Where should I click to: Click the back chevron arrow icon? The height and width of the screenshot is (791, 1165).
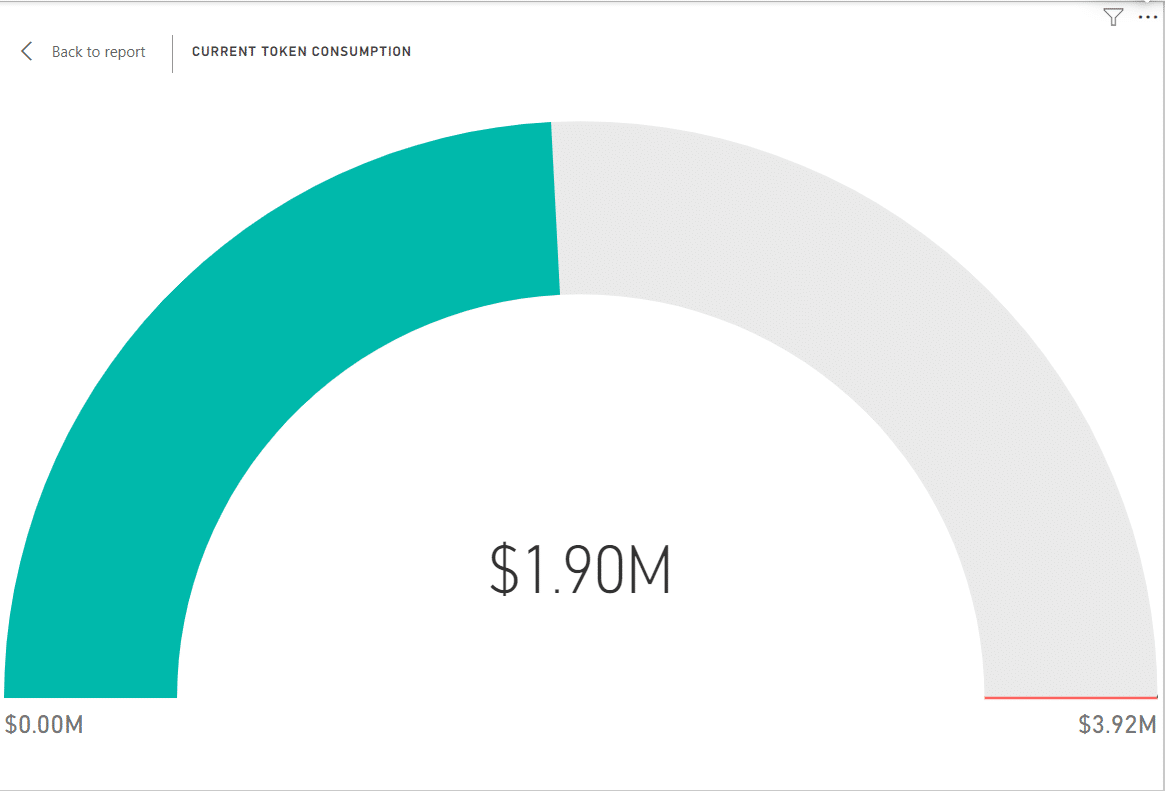27,51
